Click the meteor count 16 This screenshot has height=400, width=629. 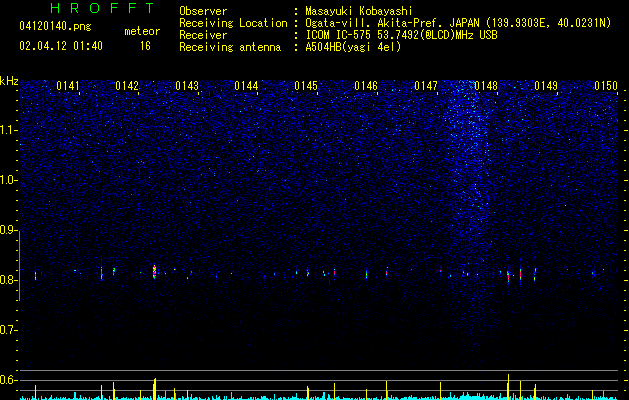[145, 46]
